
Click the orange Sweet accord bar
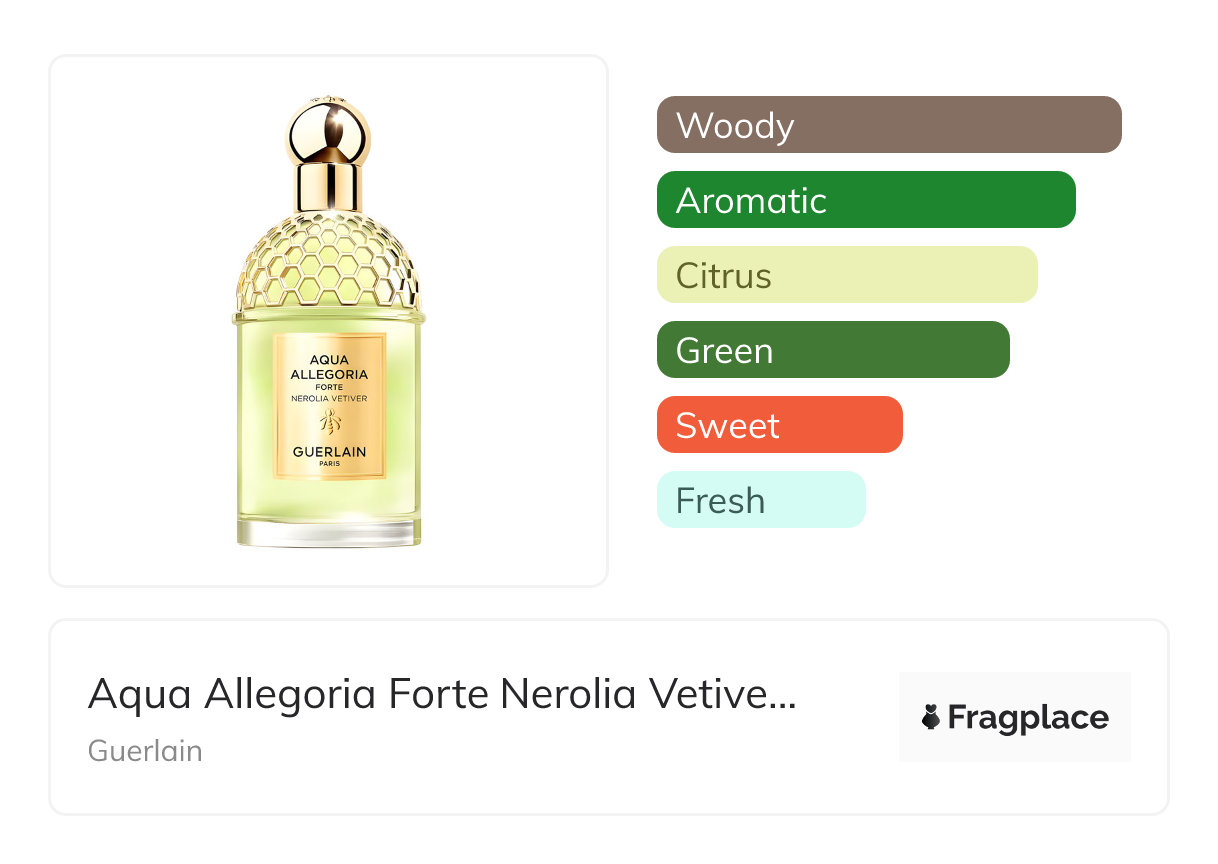click(779, 425)
